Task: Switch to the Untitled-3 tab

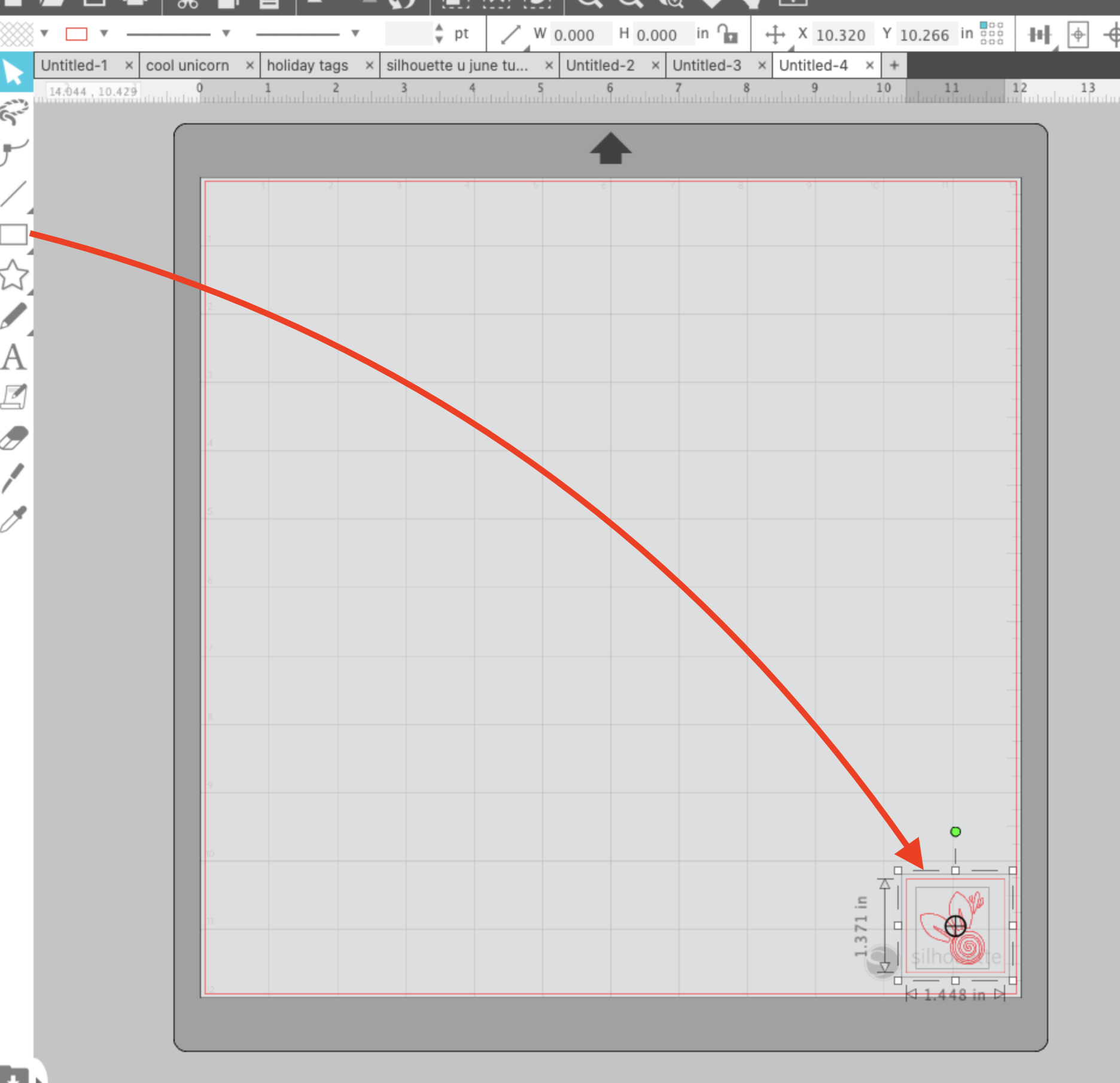Action: [707, 65]
